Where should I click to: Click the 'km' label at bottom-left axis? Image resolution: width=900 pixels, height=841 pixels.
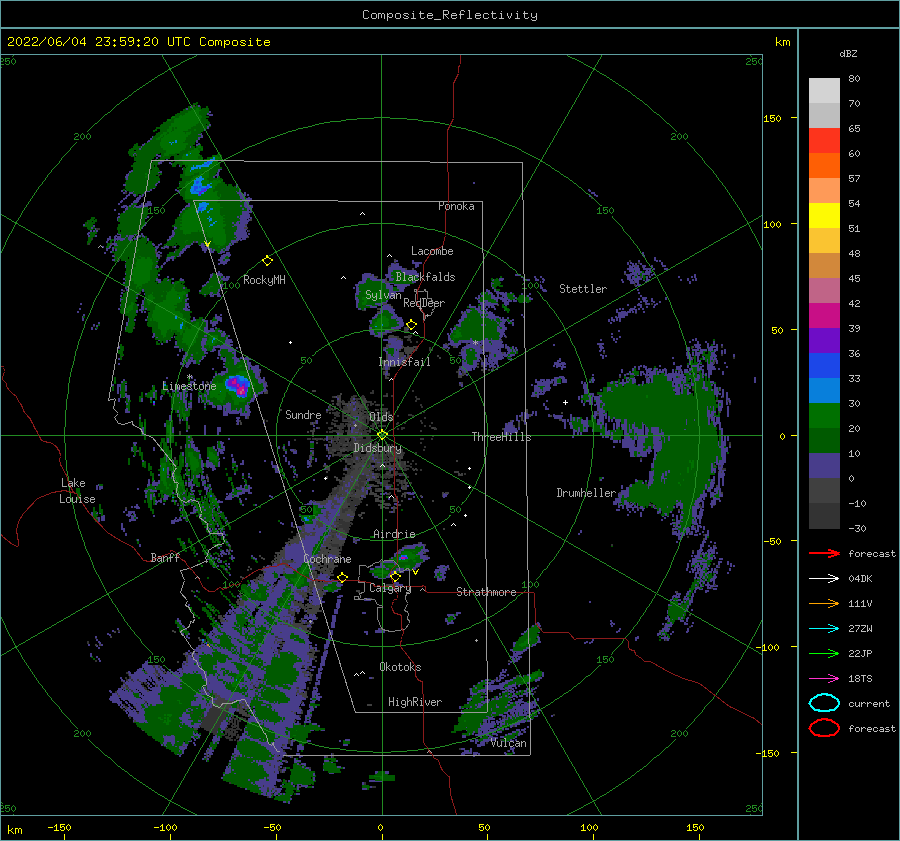[14, 830]
